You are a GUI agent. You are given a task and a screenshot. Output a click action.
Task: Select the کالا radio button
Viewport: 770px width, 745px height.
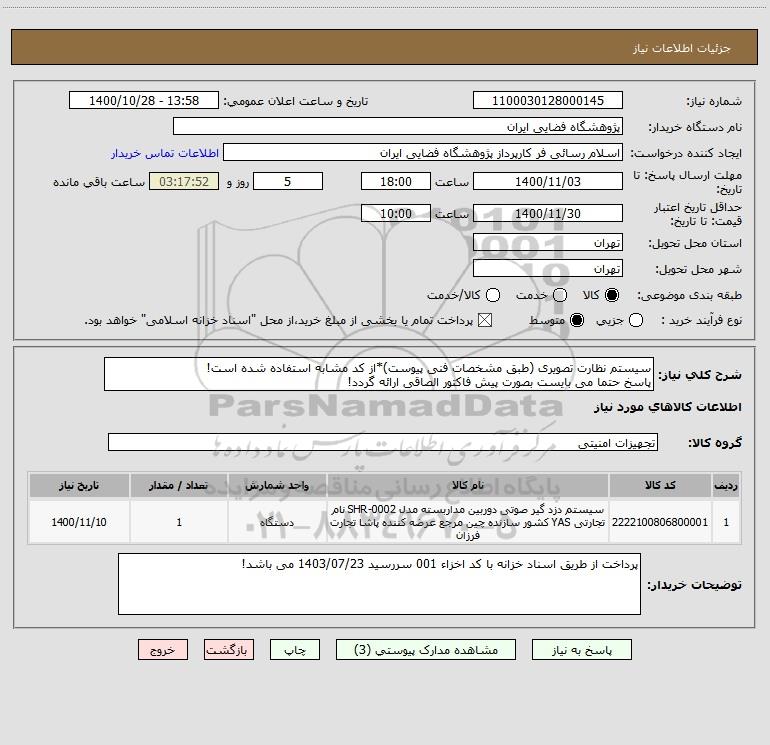click(612, 295)
